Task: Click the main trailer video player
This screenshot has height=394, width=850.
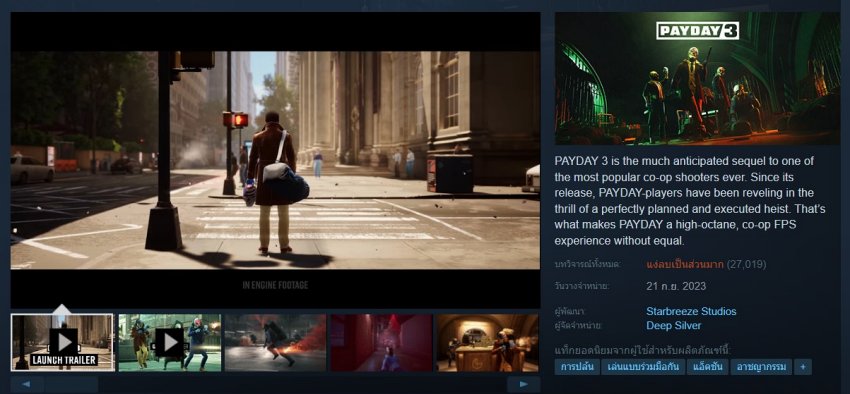Action: [275, 160]
